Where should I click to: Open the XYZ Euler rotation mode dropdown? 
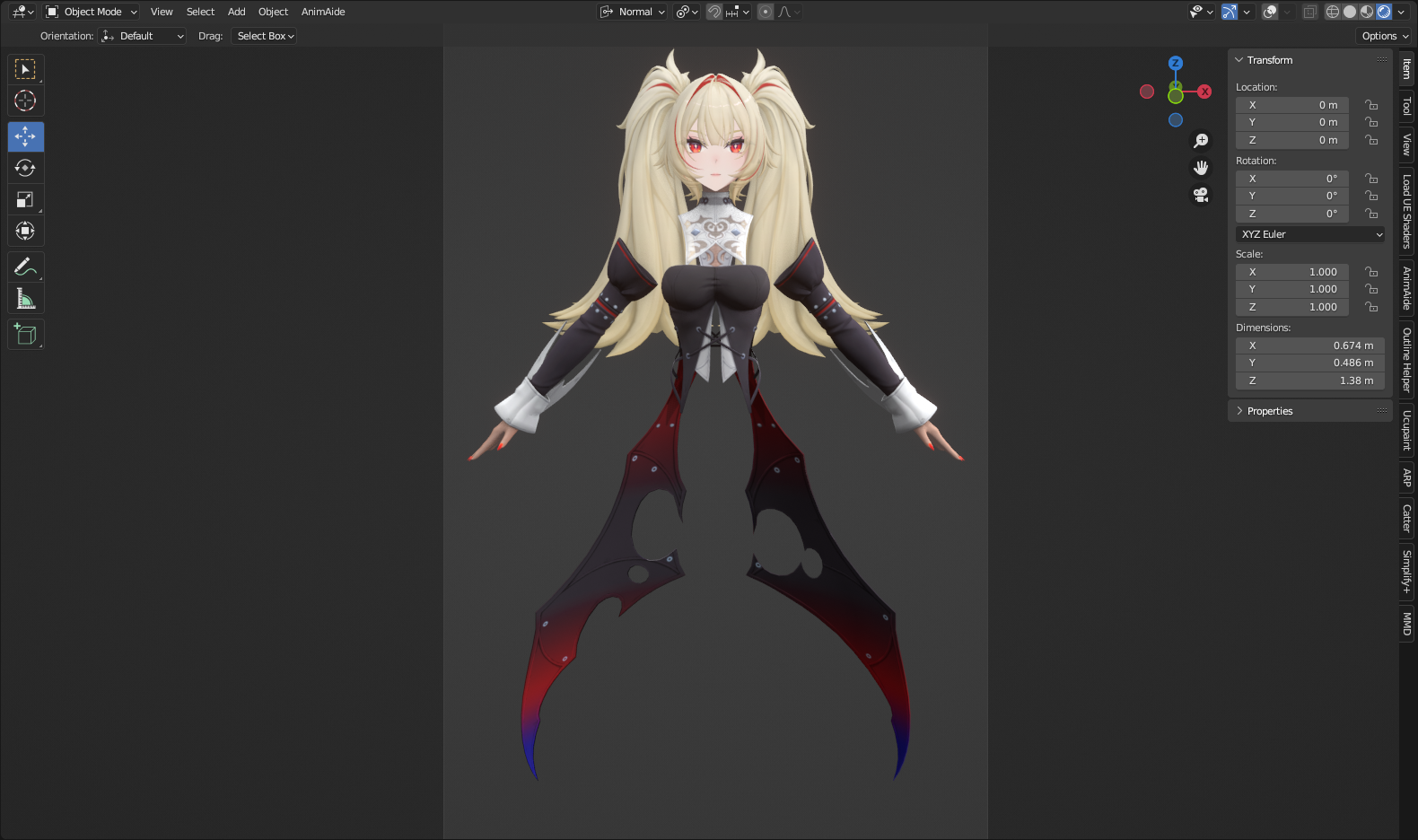click(1310, 234)
